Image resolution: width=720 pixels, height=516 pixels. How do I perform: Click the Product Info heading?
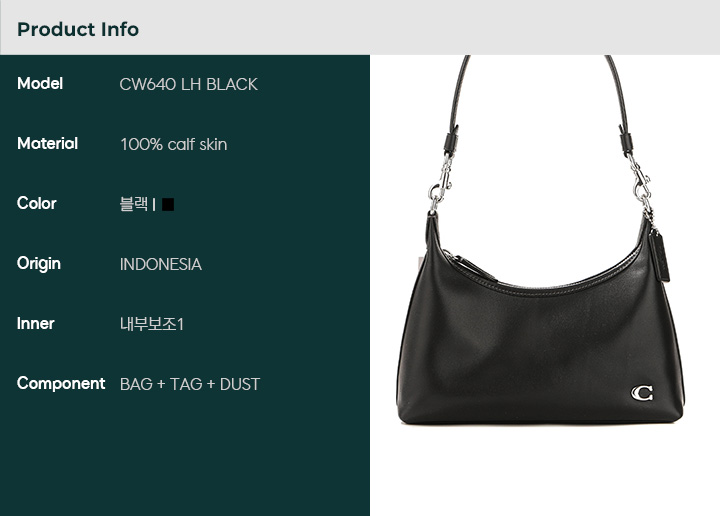[78, 29]
